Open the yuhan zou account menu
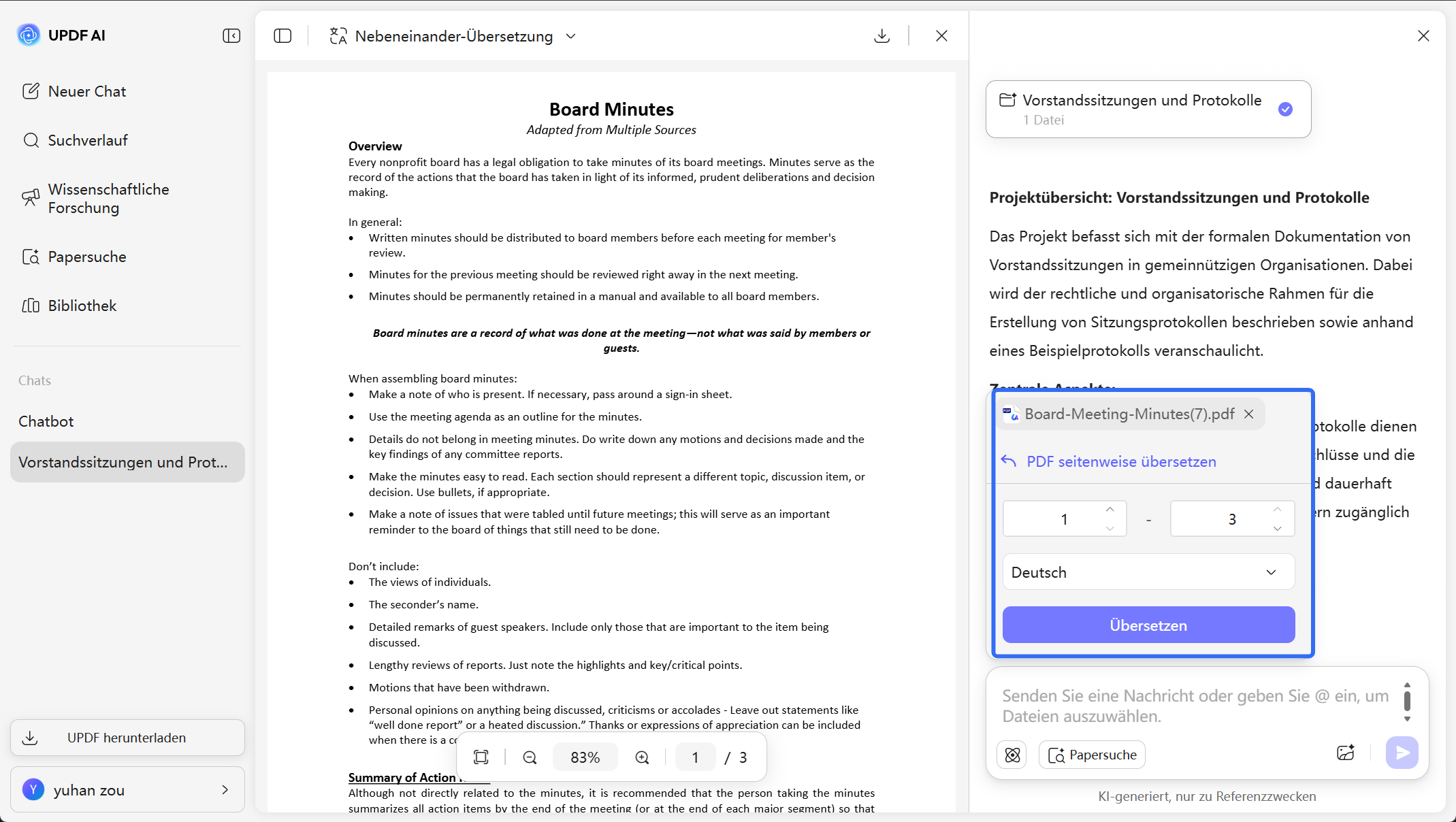Viewport: 1456px width, 822px height. [127, 790]
